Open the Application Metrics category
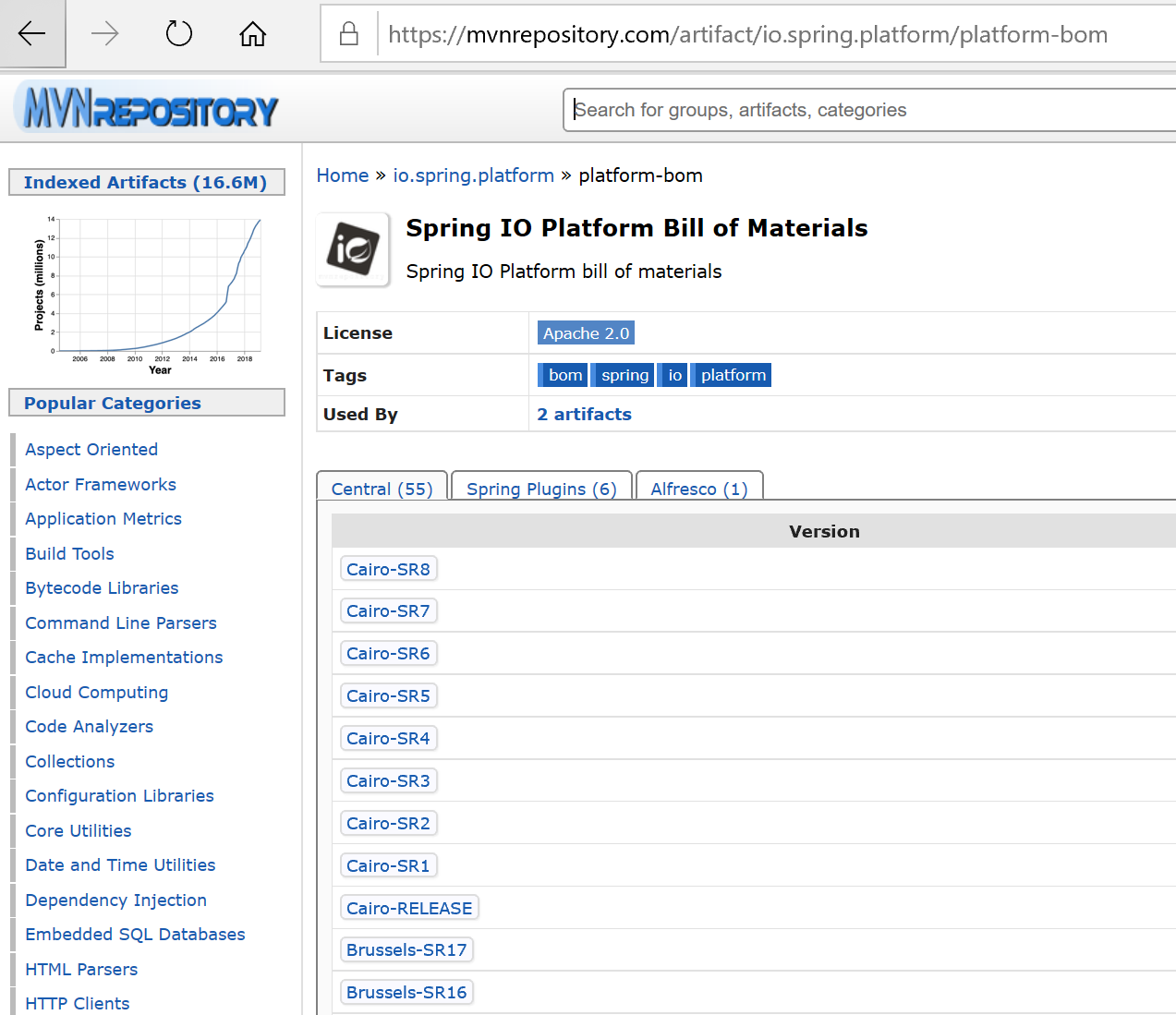Image resolution: width=1176 pixels, height=1015 pixels. point(103,518)
